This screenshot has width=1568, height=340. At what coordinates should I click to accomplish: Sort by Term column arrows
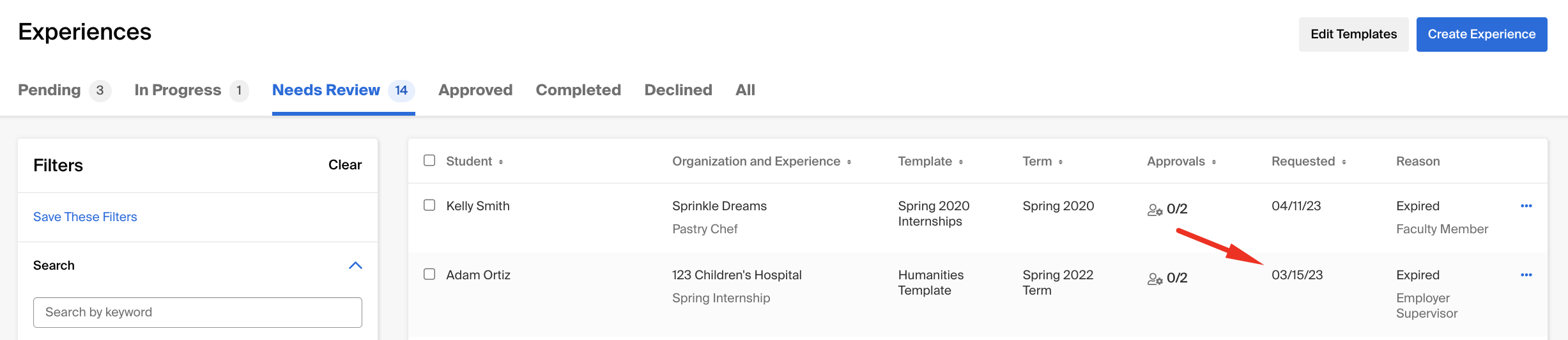pyautogui.click(x=1061, y=162)
